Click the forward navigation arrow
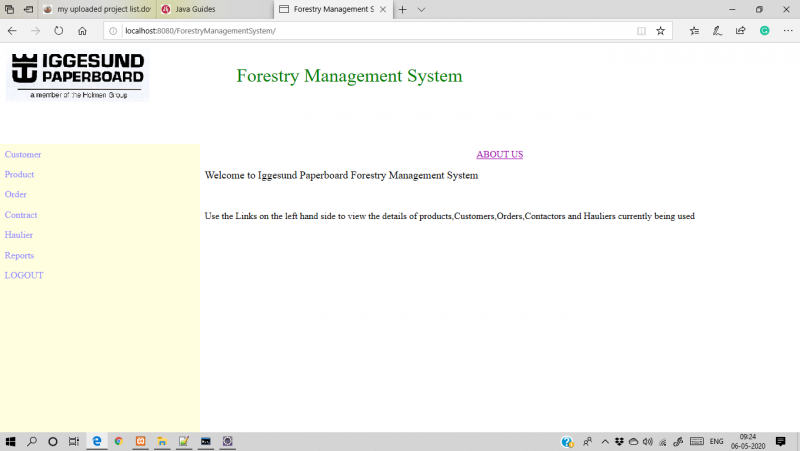The height and width of the screenshot is (451, 800). point(35,31)
